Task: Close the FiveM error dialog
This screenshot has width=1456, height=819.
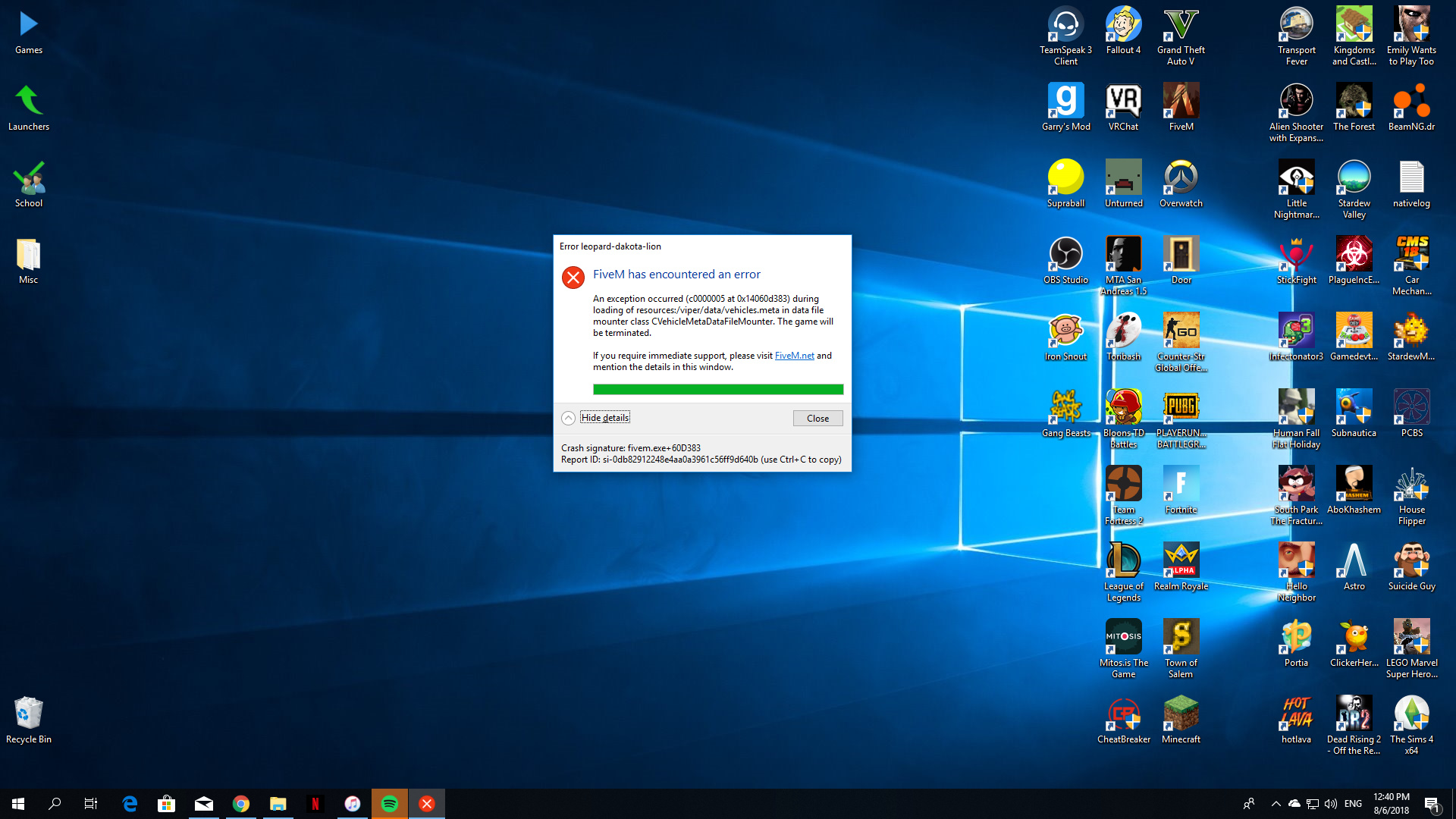Action: (x=817, y=418)
